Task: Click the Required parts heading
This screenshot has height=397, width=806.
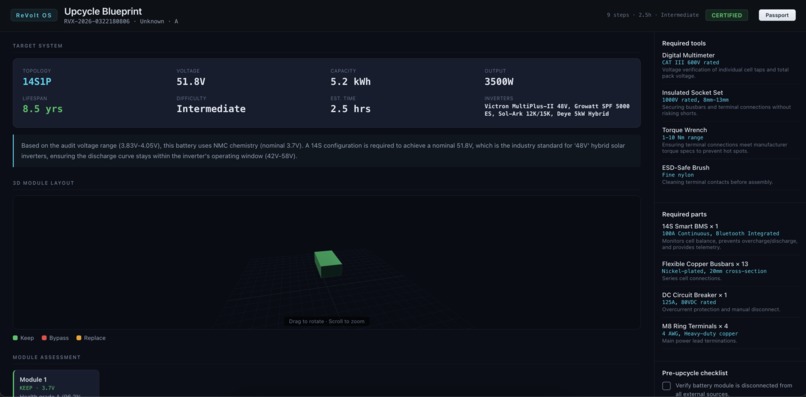Action: (684, 214)
